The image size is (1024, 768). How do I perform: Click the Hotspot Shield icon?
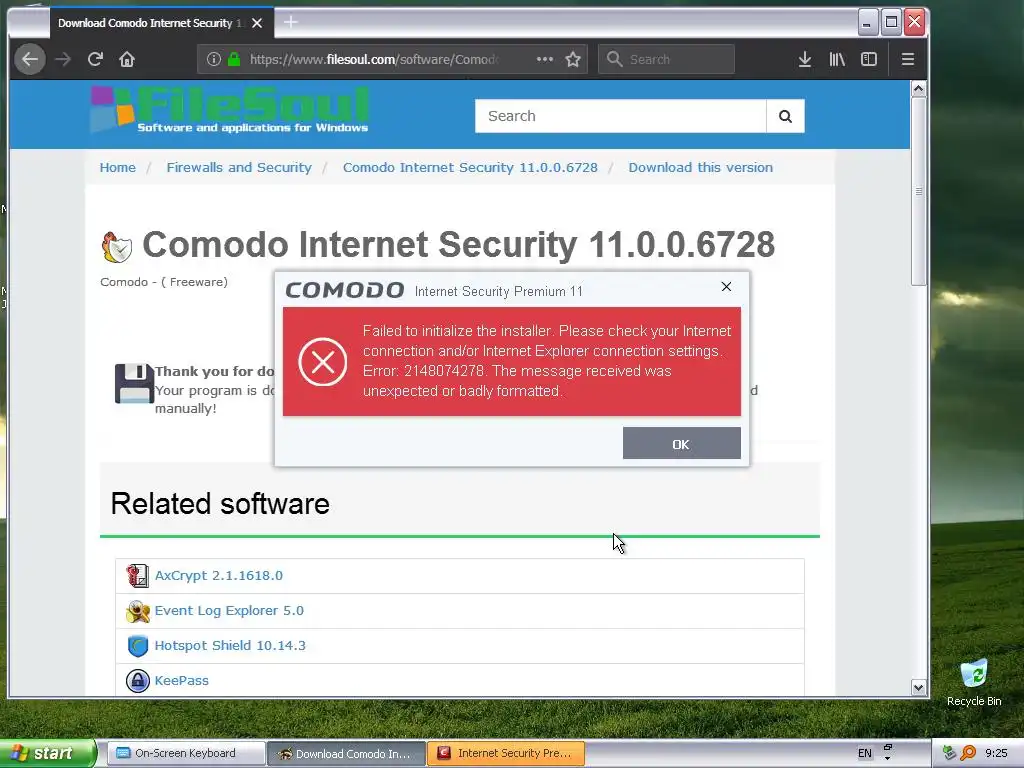pyautogui.click(x=137, y=646)
